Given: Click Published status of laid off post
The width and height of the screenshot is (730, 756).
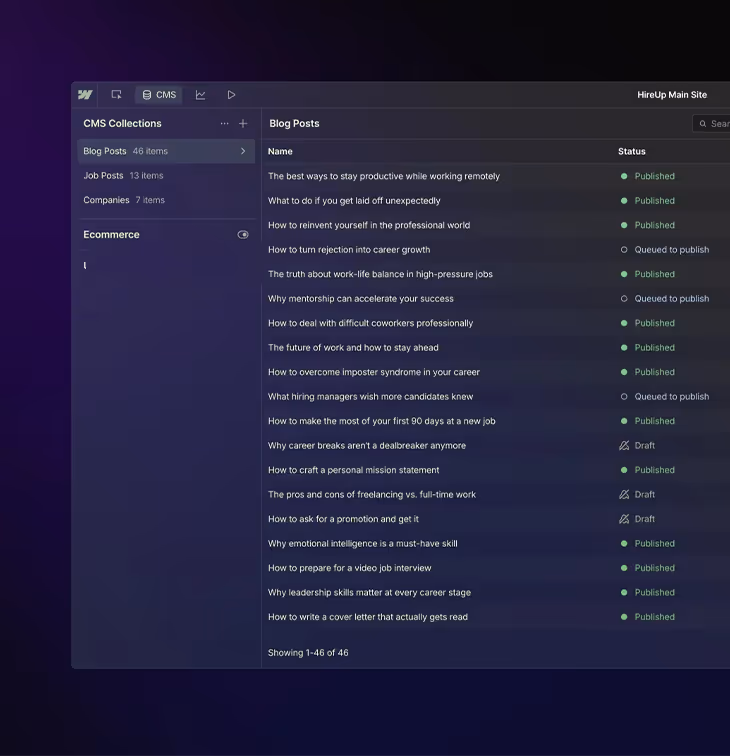Looking at the screenshot, I should [648, 201].
